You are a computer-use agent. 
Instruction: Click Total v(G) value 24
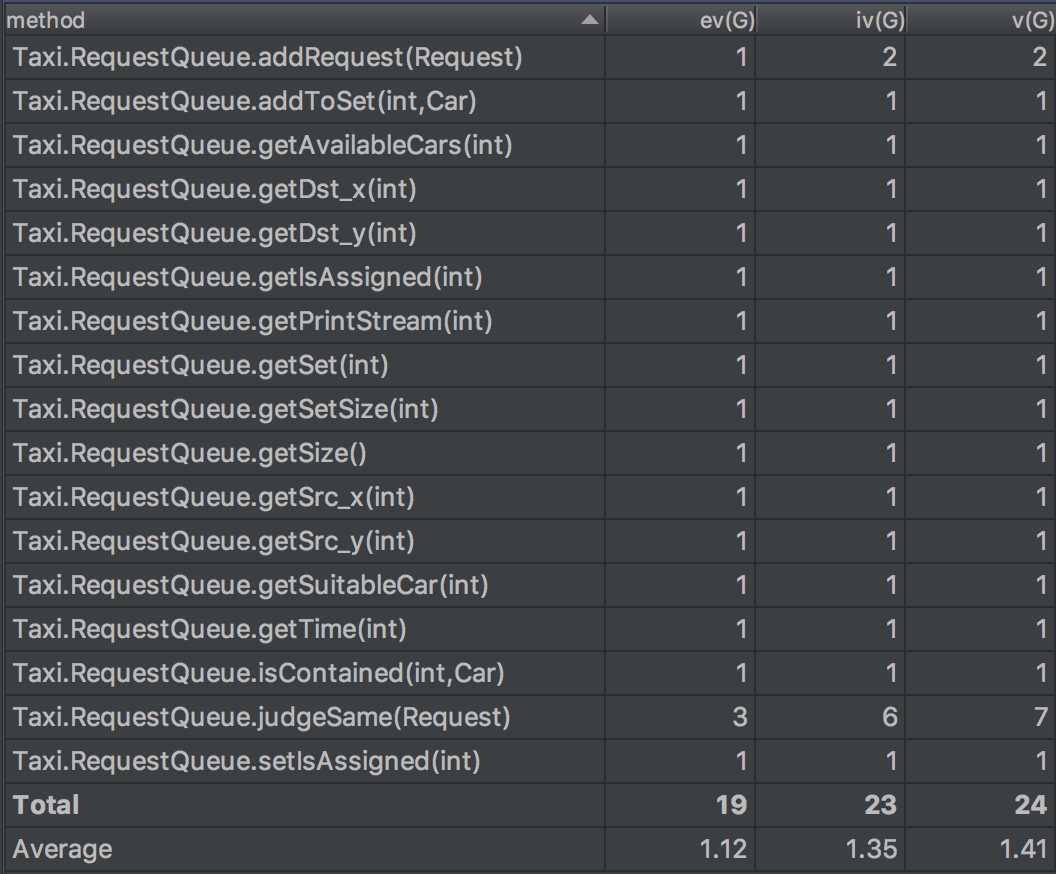(x=1031, y=805)
